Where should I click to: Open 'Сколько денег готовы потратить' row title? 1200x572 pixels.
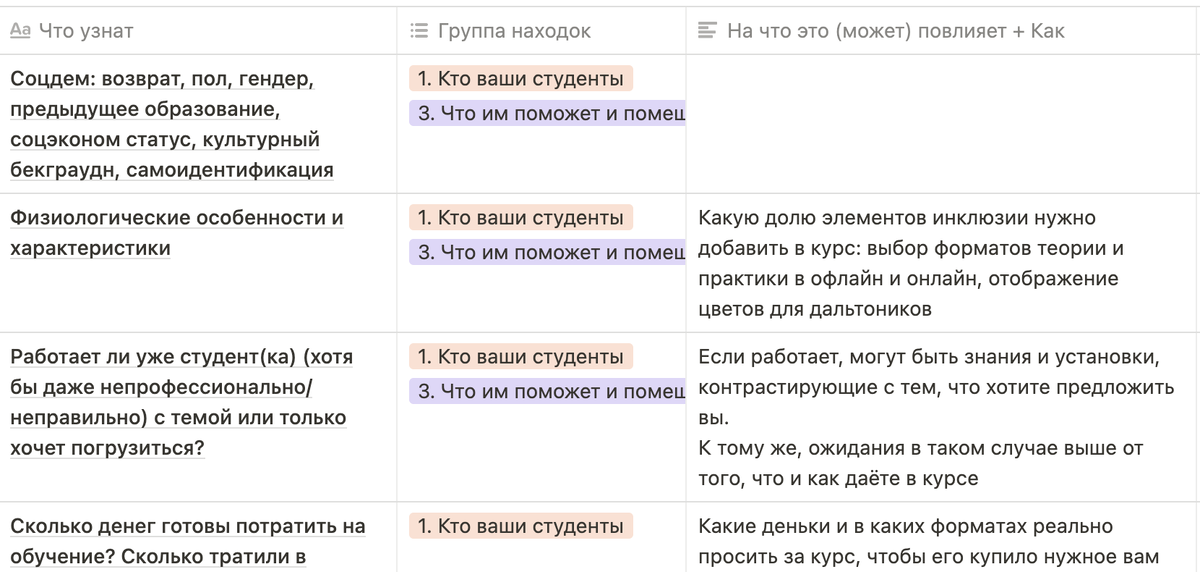tap(188, 541)
